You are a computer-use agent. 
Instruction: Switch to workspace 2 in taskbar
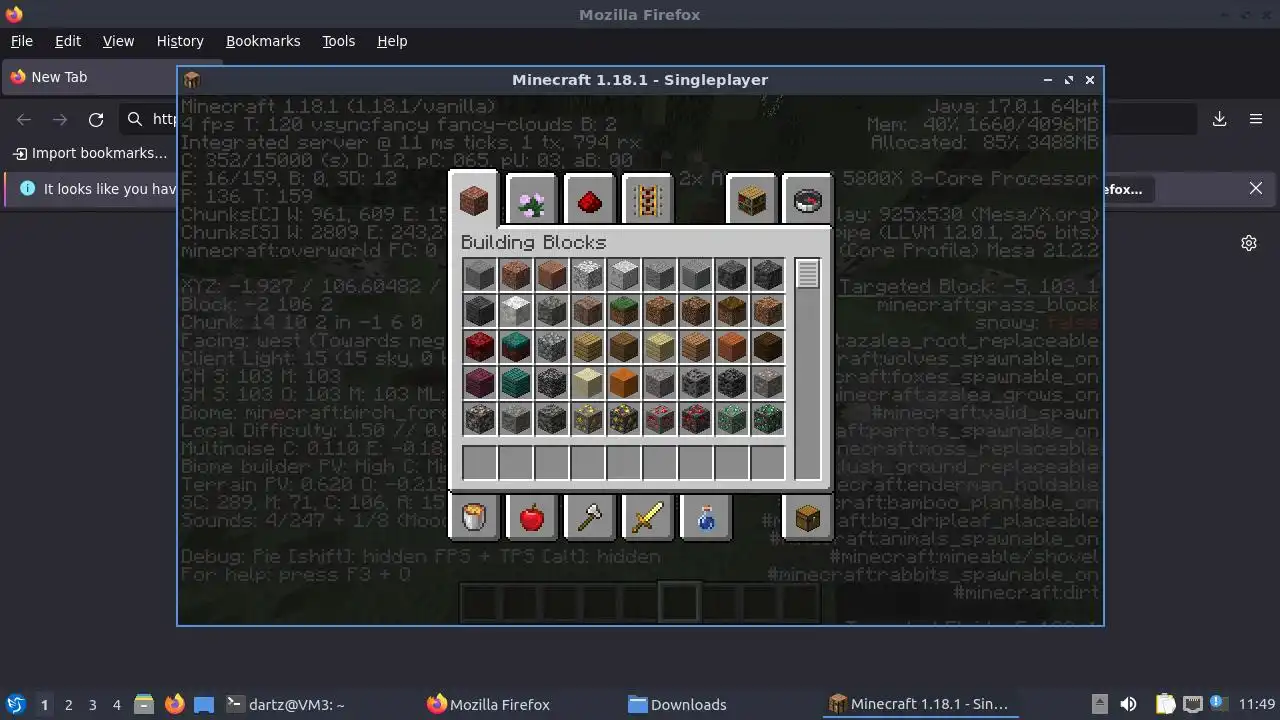68,704
